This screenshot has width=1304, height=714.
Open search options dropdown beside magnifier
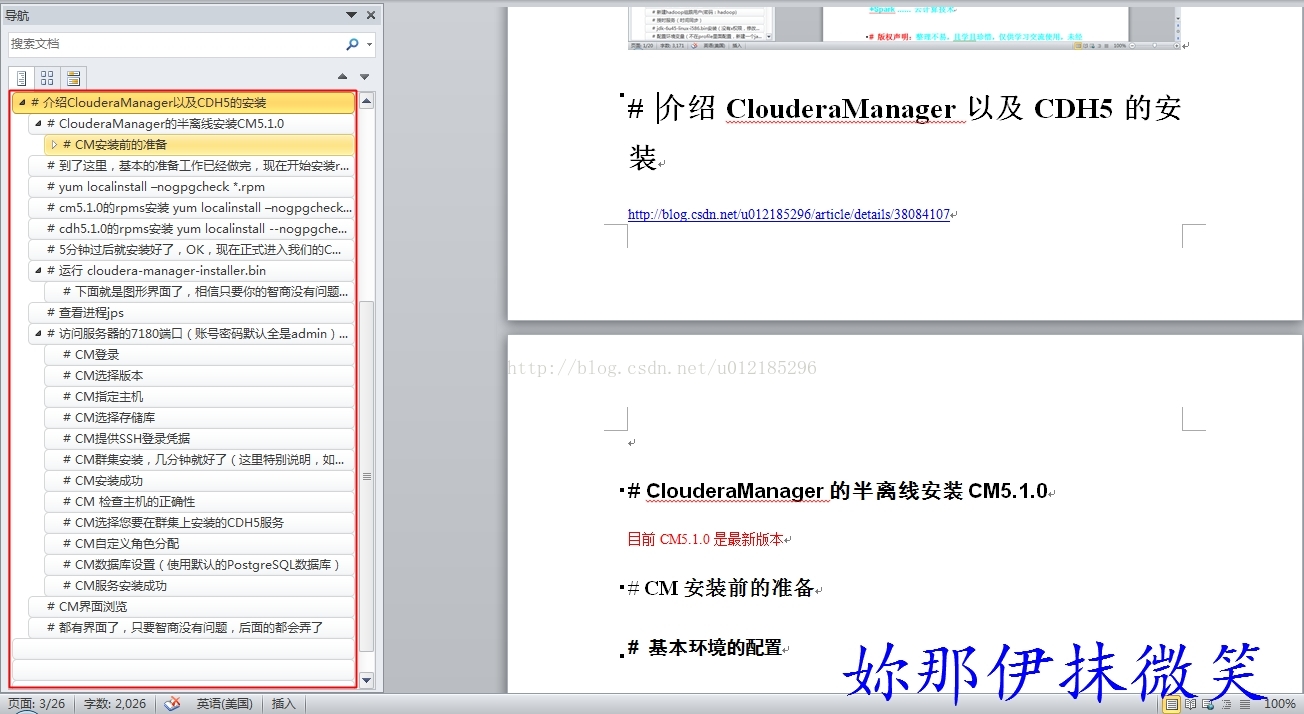370,45
